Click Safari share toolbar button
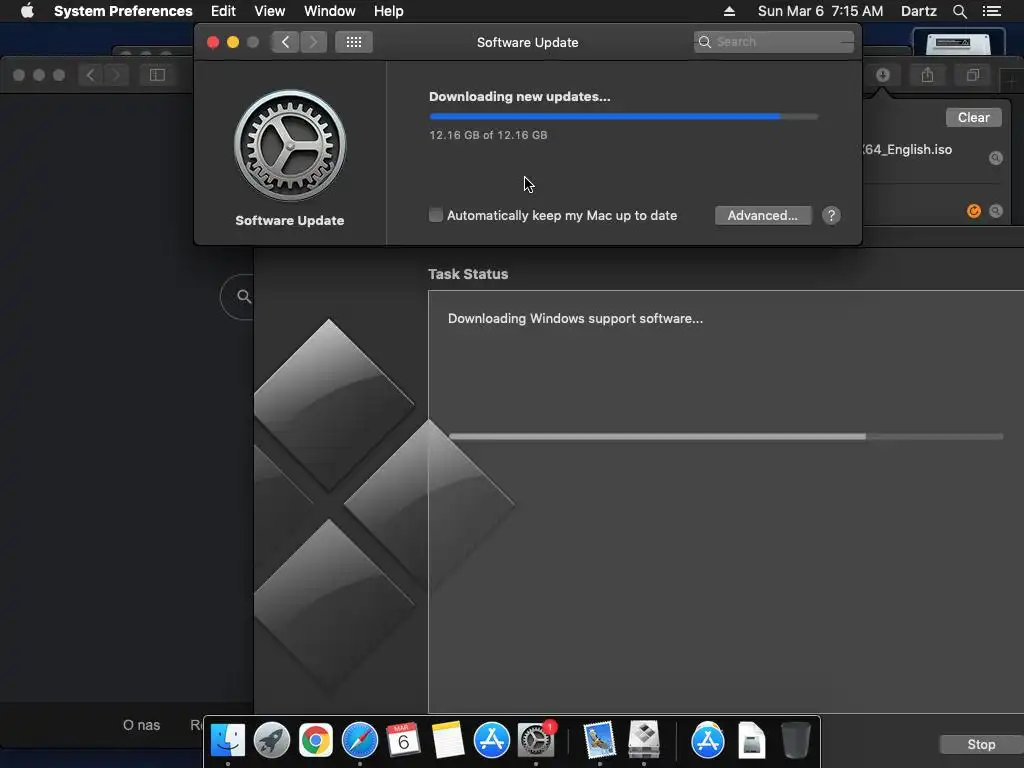 coord(927,75)
